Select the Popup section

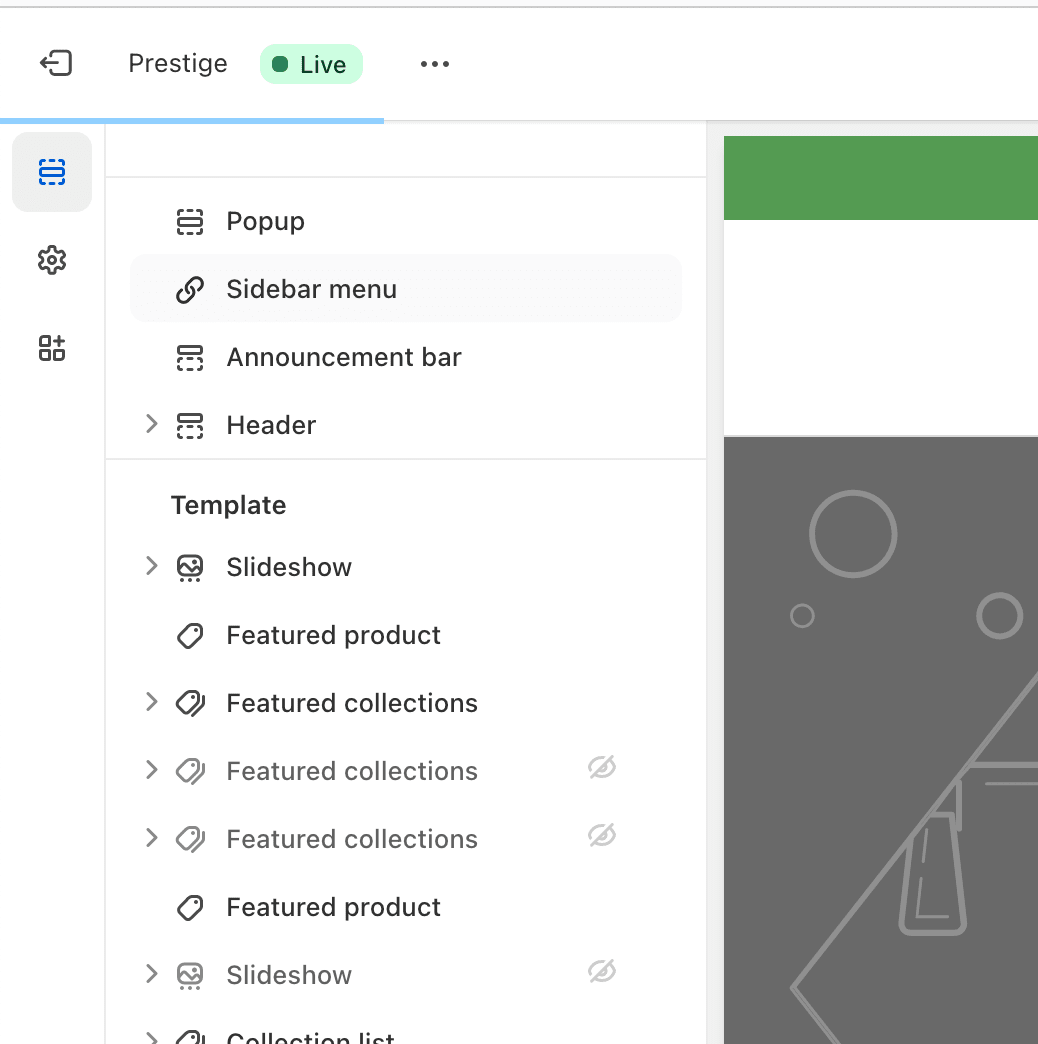point(406,221)
